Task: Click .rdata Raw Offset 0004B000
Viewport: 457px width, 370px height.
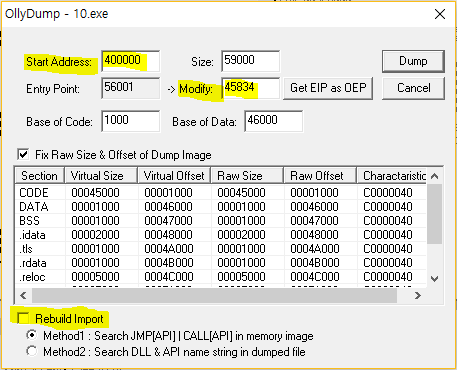Action: (315, 263)
